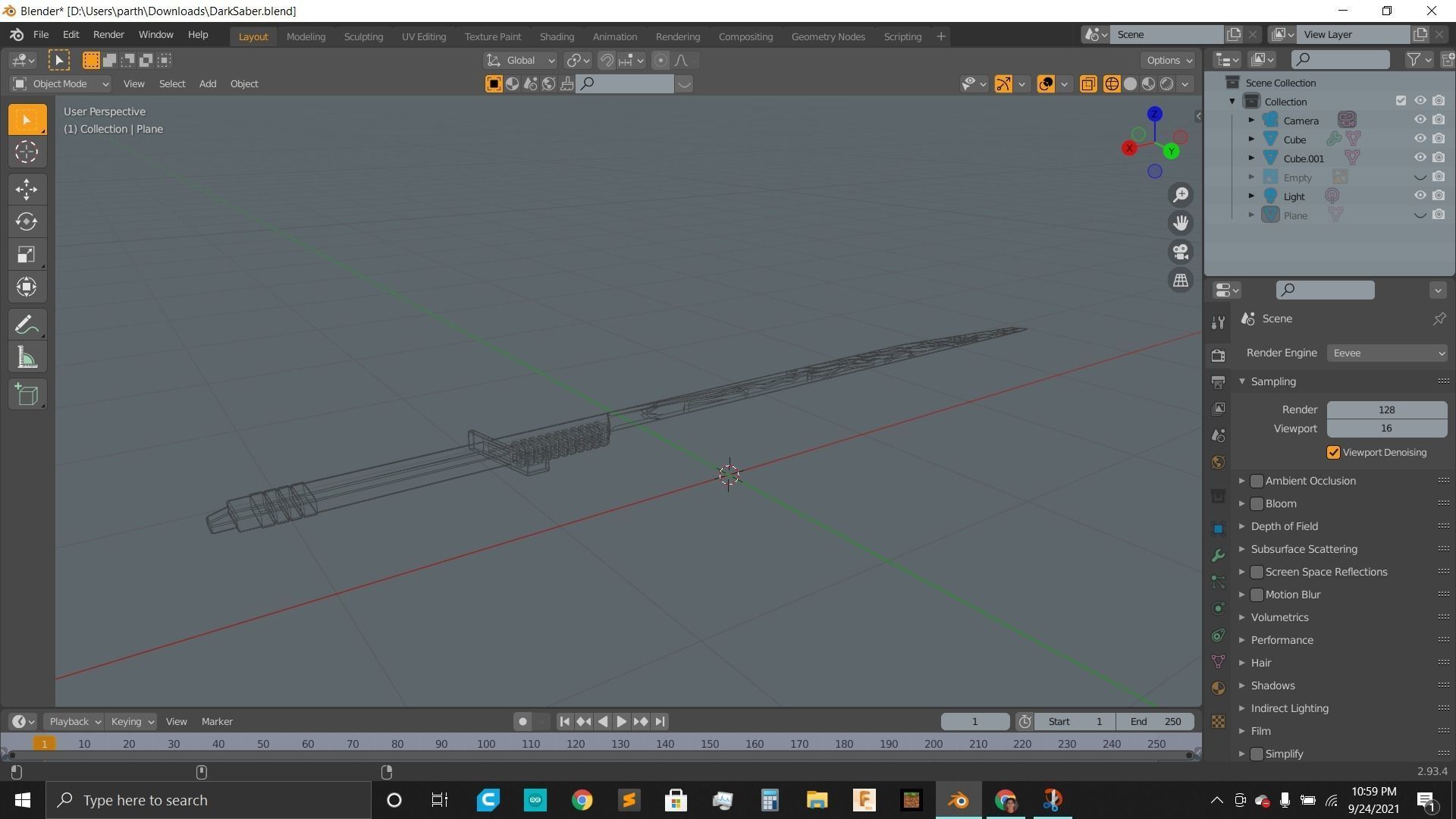Open the Tool properties tab

click(1218, 323)
